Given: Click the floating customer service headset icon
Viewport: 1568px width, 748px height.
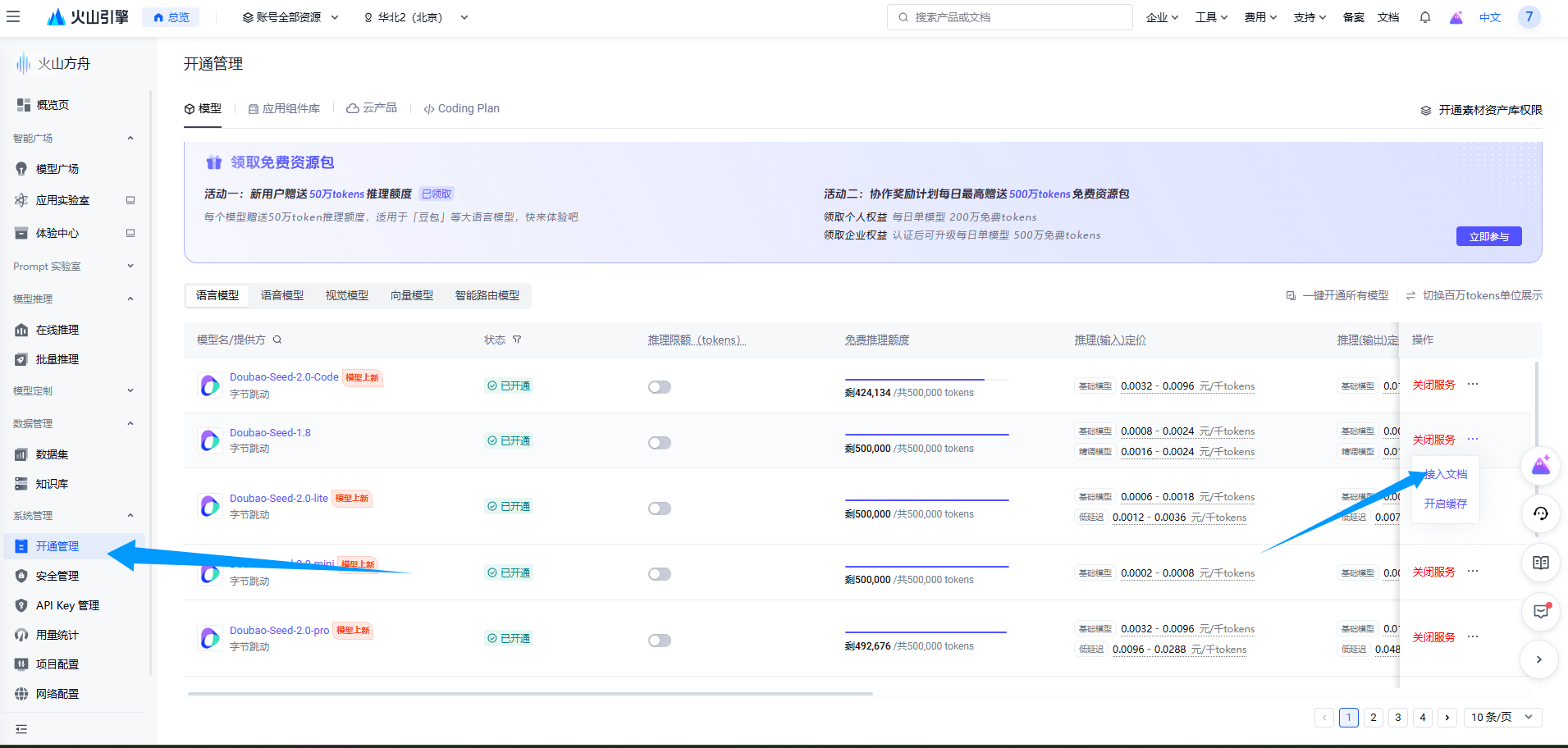Looking at the screenshot, I should point(1540,513).
